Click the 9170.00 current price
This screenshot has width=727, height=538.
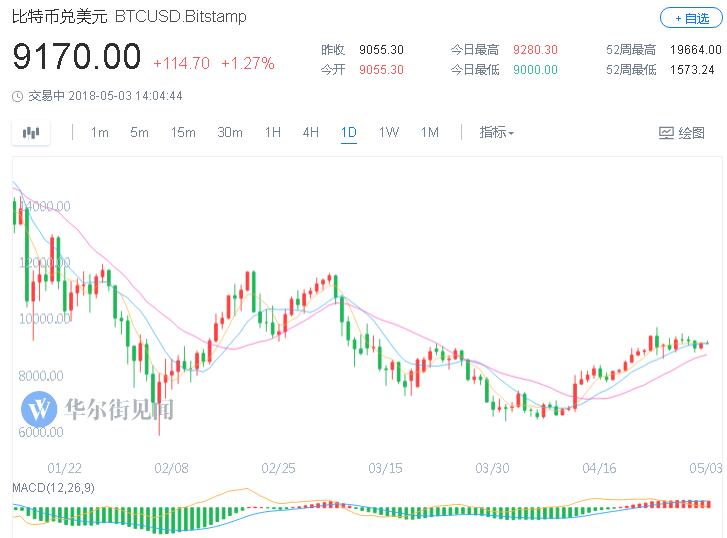77,57
